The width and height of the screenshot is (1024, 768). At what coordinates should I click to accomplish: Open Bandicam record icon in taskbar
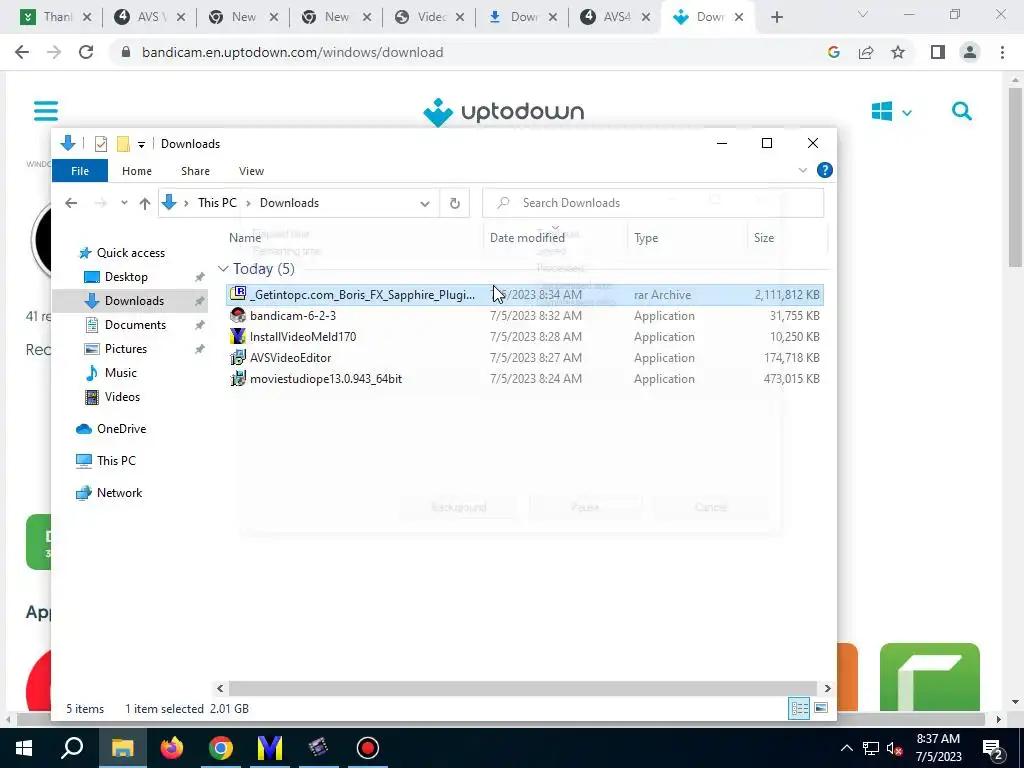tap(368, 748)
